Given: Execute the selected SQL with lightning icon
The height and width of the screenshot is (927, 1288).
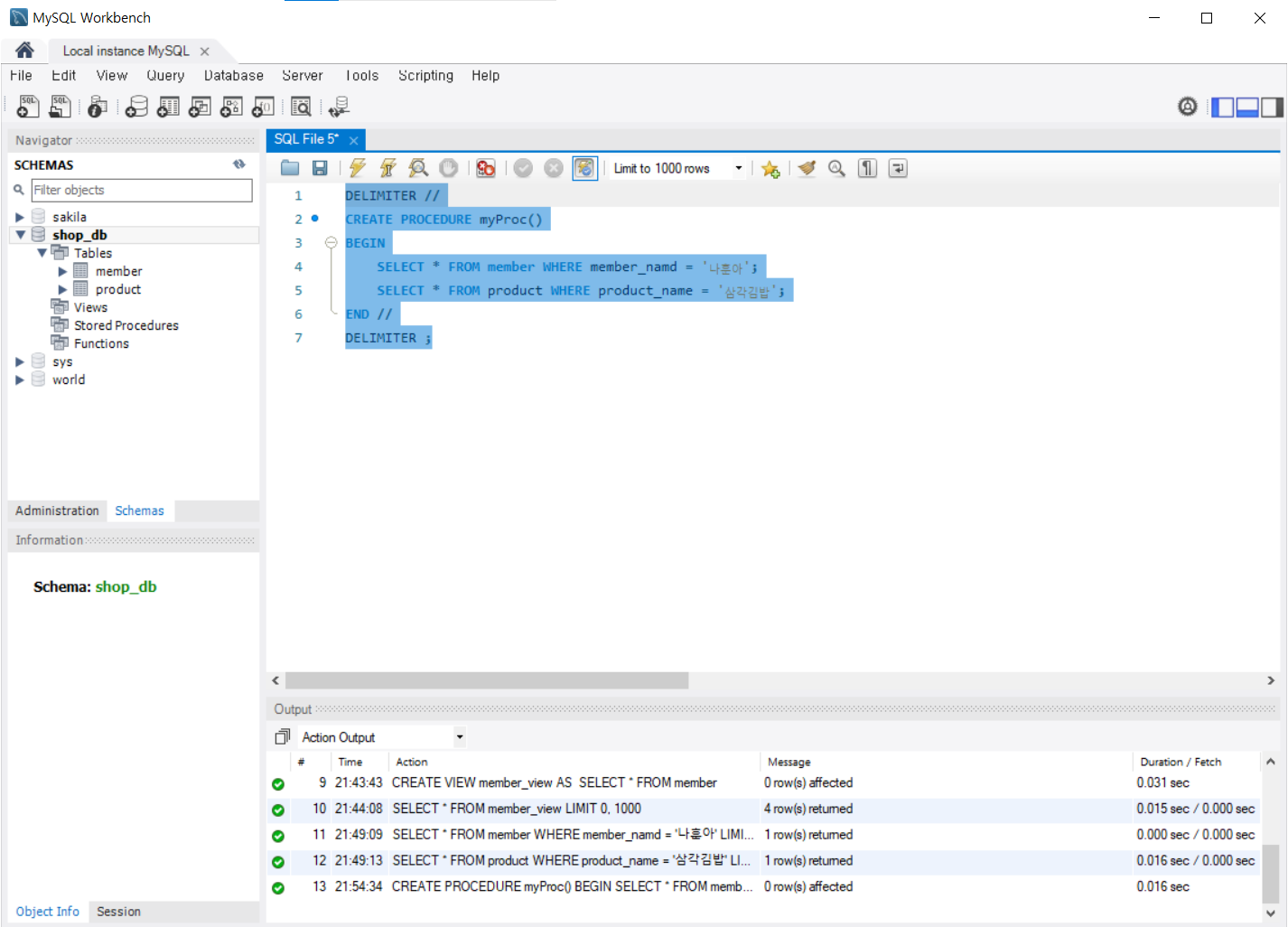Looking at the screenshot, I should point(358,168).
